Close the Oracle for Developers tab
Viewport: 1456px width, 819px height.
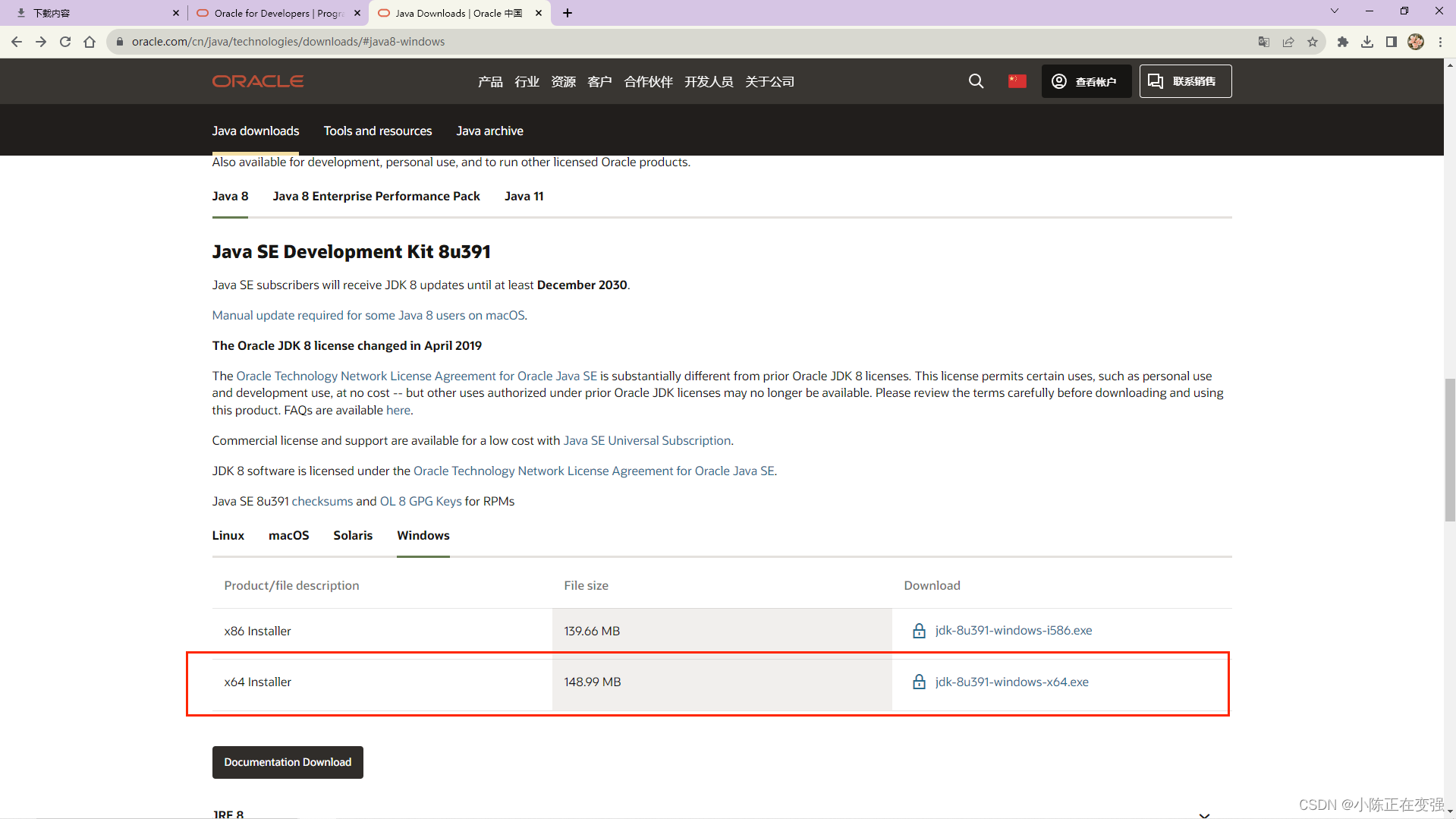click(x=357, y=13)
